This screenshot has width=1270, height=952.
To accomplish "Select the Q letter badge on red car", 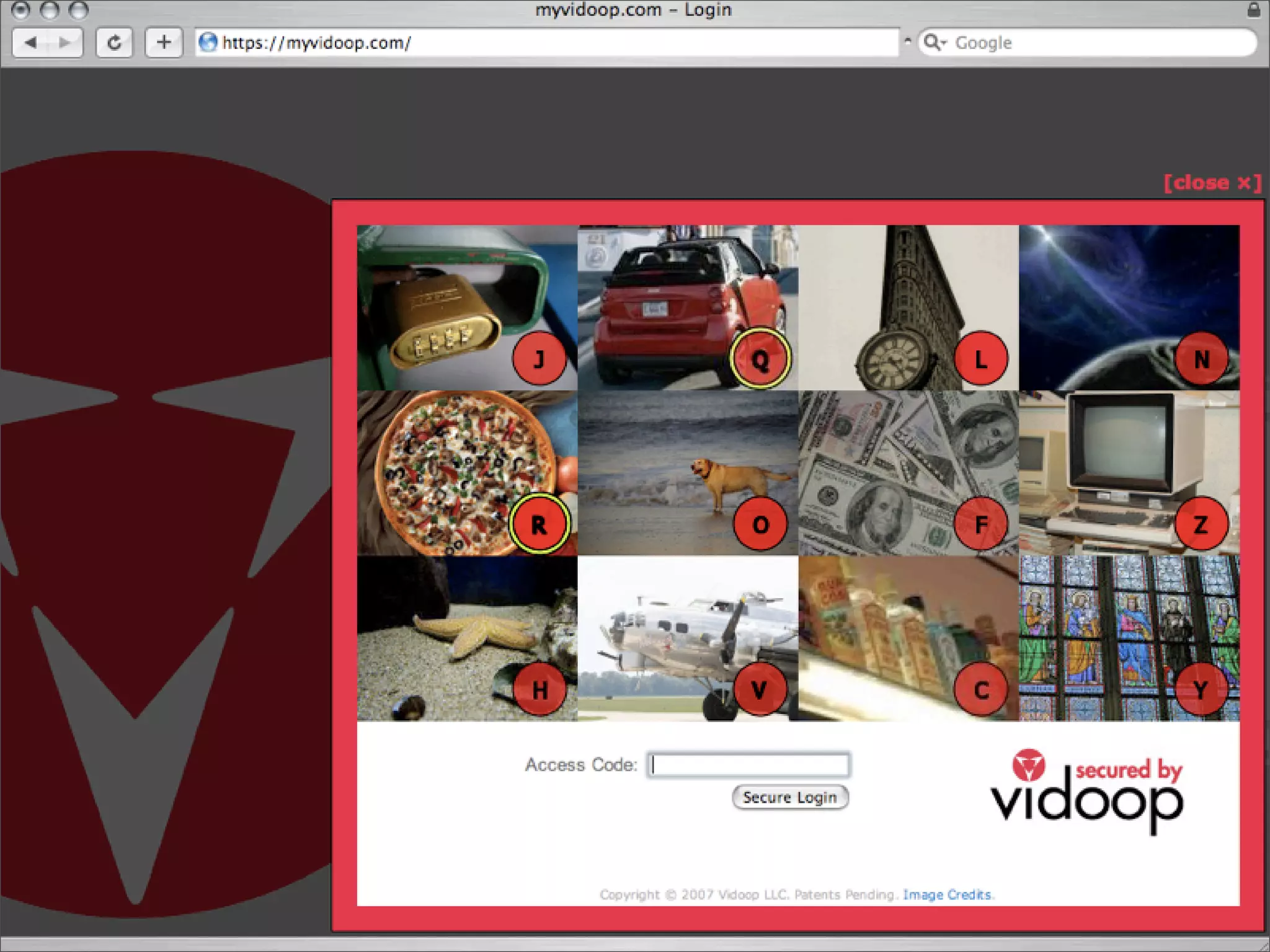I will 760,359.
